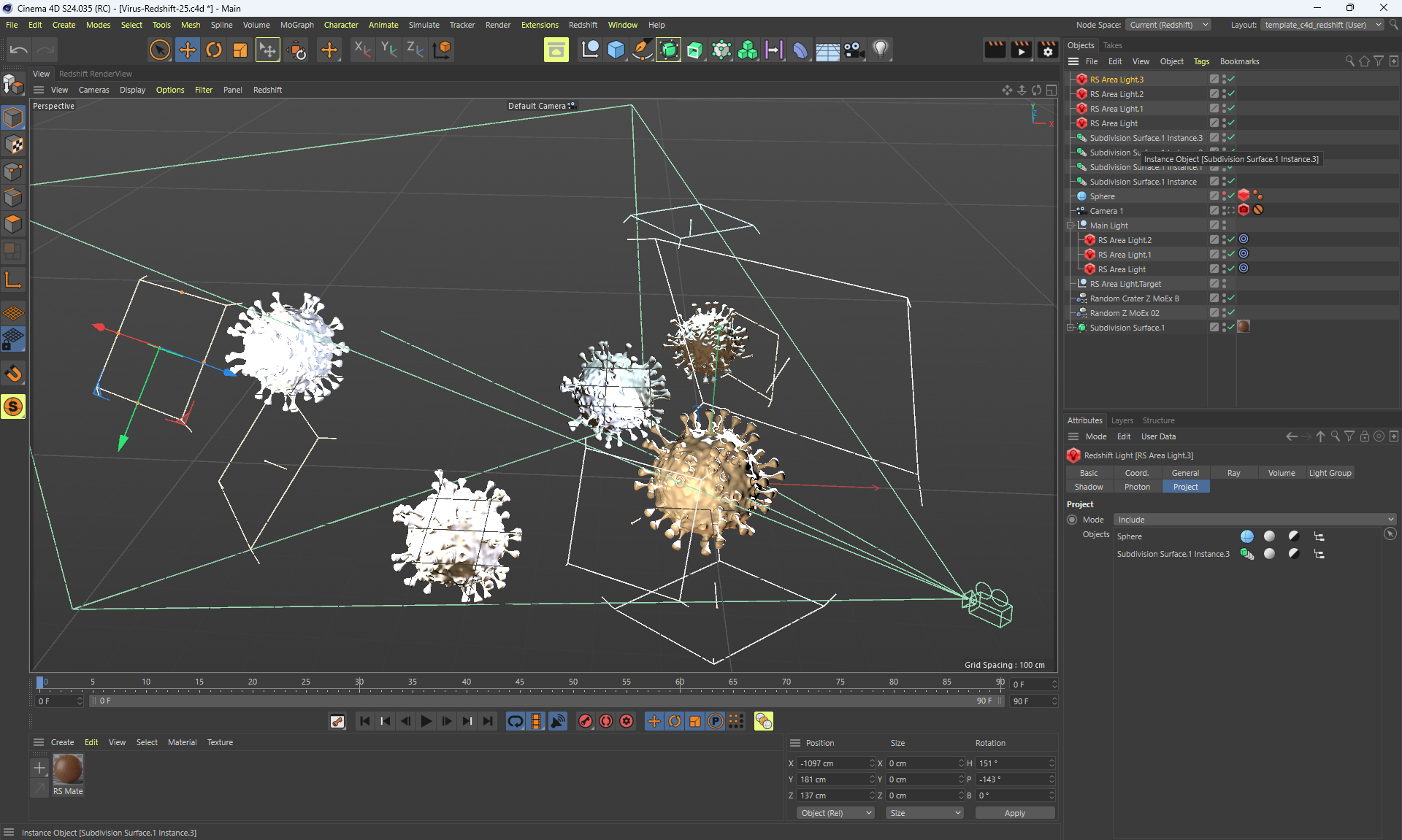Click the Apply button
The height and width of the screenshot is (840, 1402).
1014,813
